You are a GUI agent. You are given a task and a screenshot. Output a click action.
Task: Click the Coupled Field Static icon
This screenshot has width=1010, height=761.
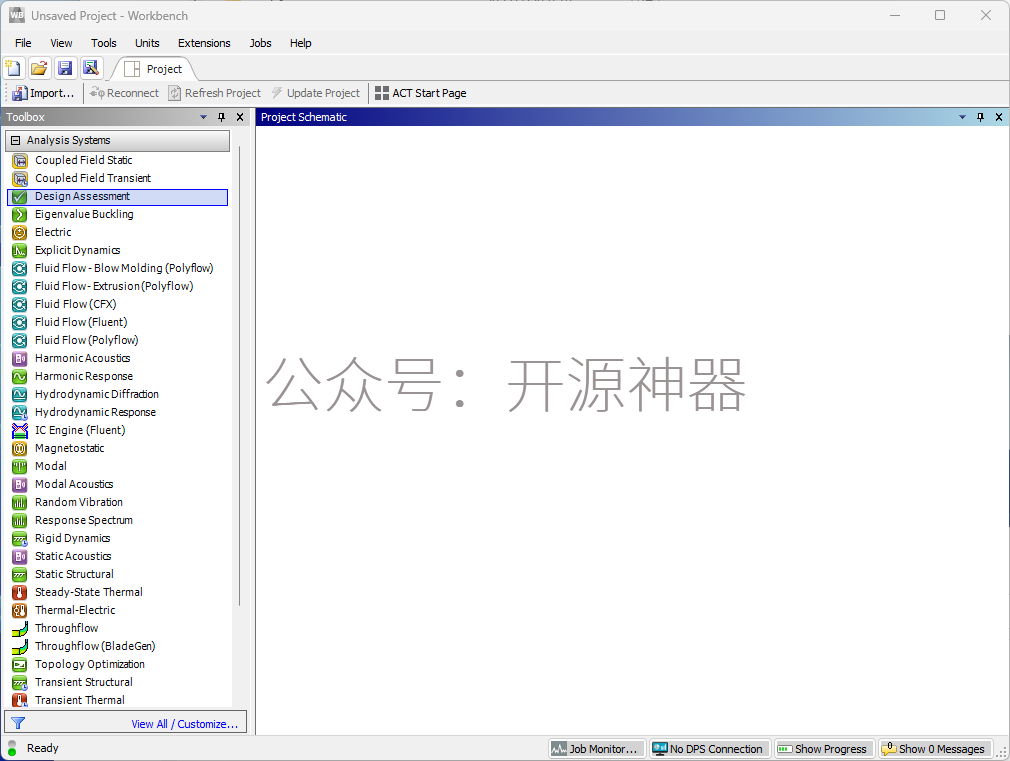pos(20,160)
